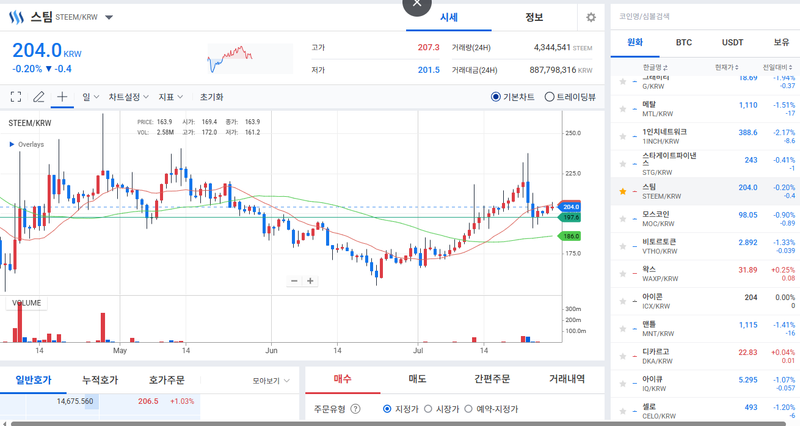Screen dimensions: 800x426
Task: Open the 매도 sell tab
Action: click(x=417, y=379)
